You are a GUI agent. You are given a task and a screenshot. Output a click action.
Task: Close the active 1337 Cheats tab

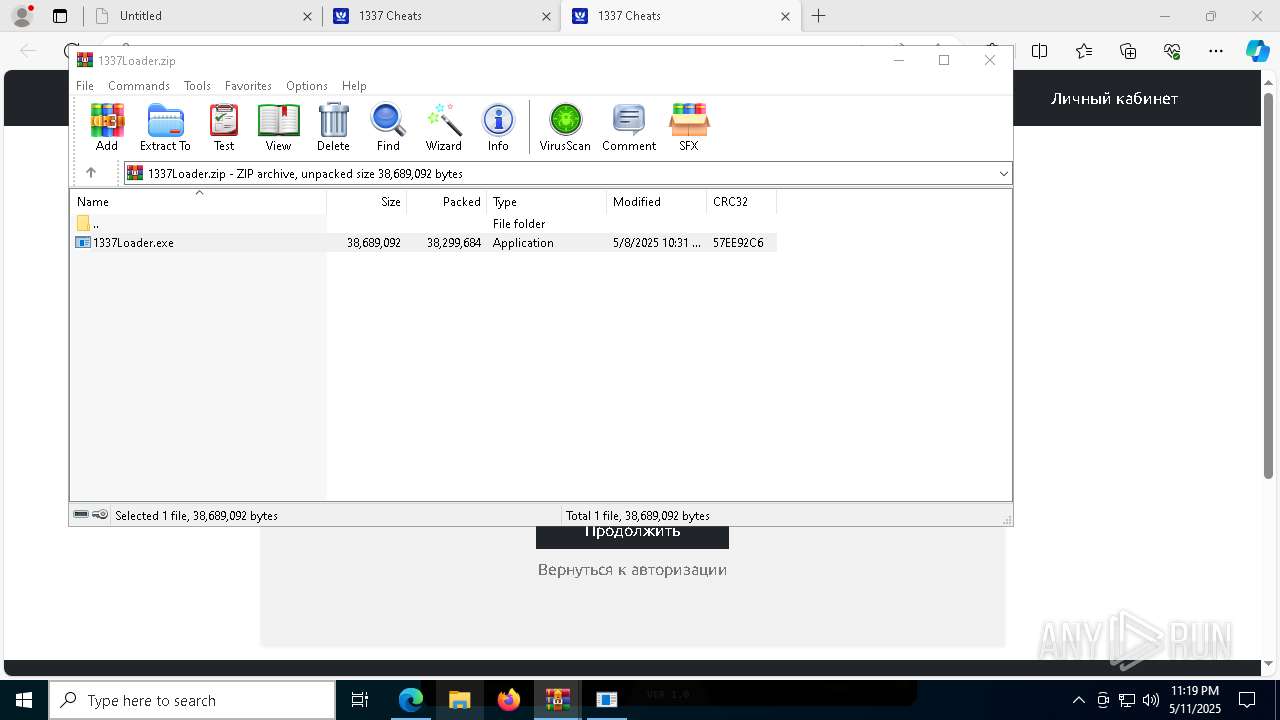pos(785,16)
